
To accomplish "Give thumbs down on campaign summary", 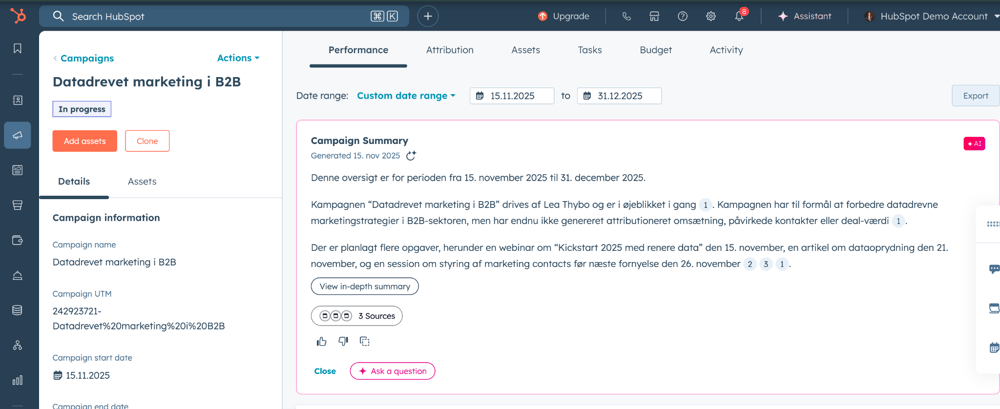I will coord(343,341).
